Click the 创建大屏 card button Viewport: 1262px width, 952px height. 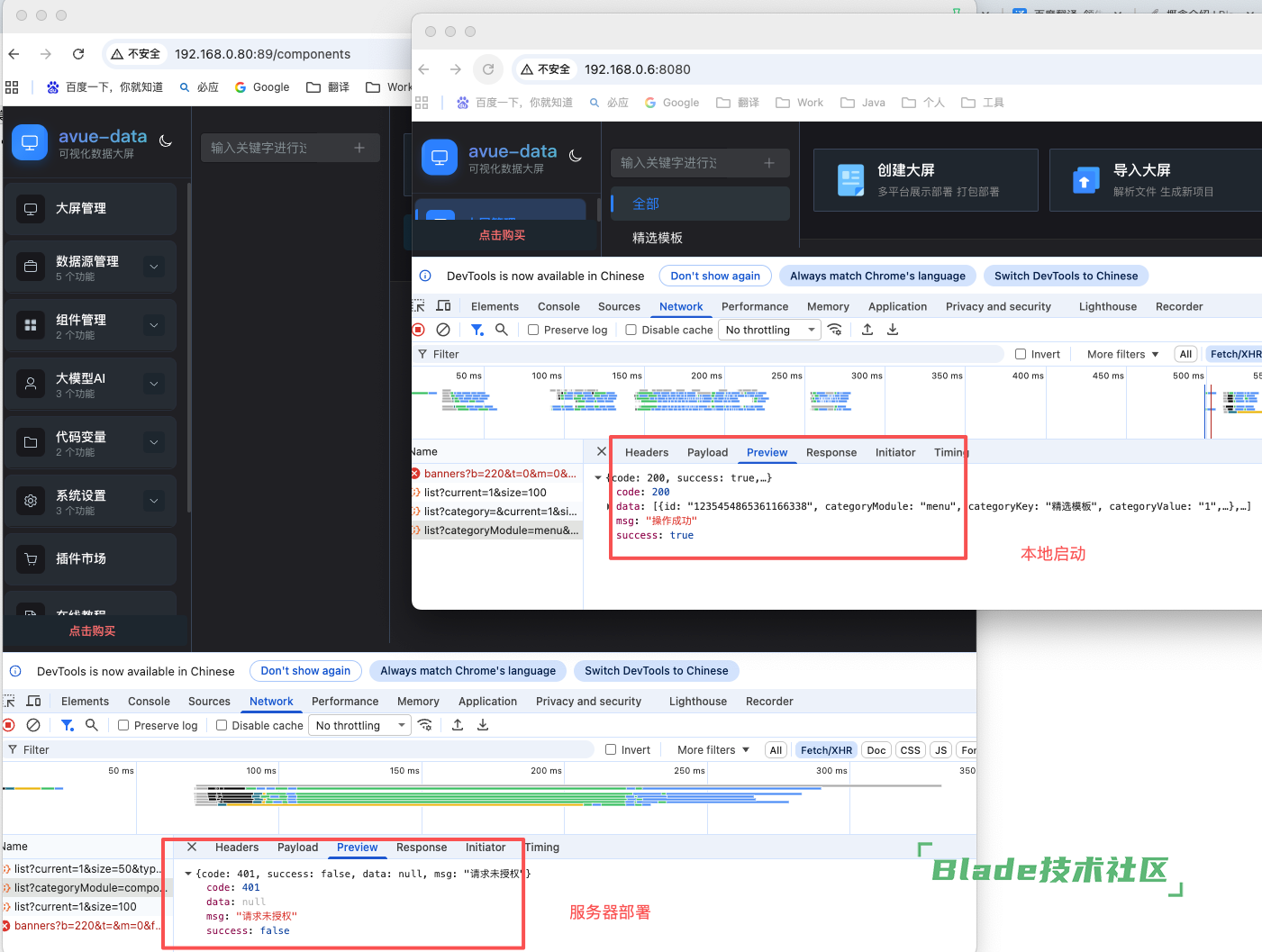(925, 180)
